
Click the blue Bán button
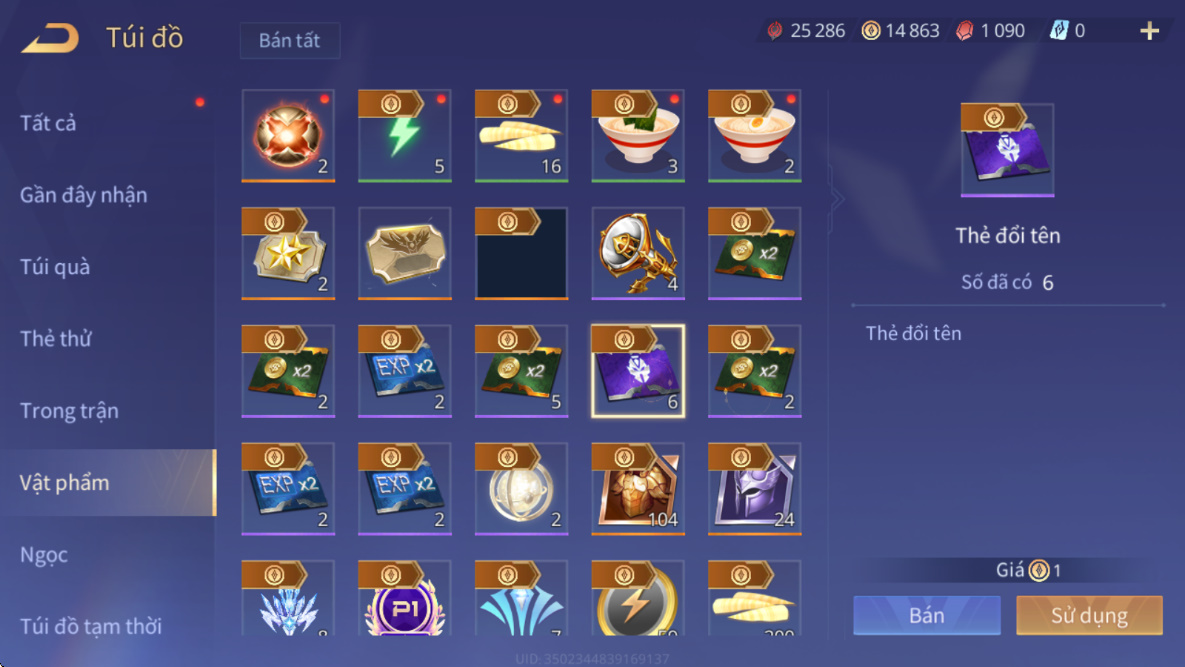click(927, 615)
